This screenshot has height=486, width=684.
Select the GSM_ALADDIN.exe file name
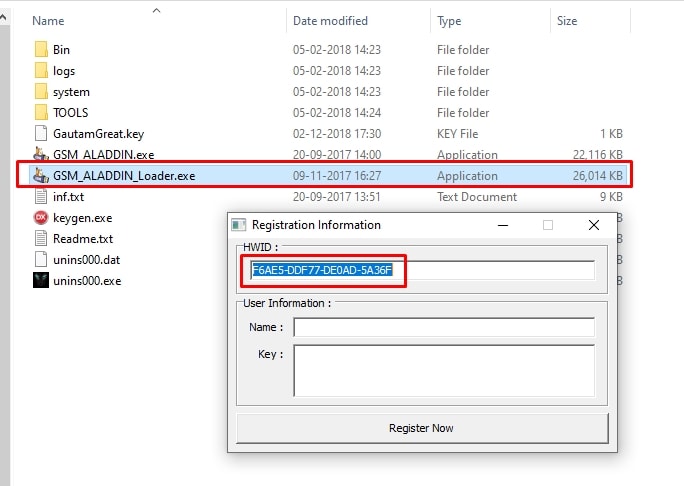pos(104,155)
